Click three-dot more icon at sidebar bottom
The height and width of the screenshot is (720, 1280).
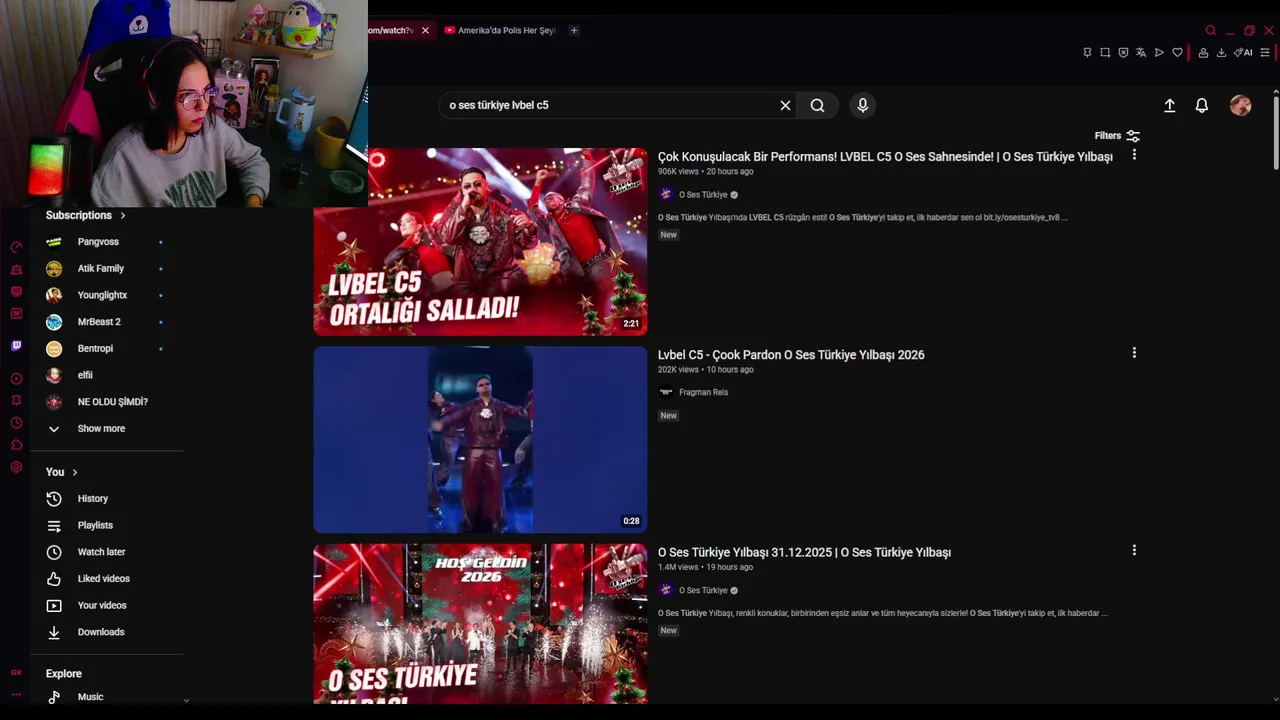click(16, 694)
